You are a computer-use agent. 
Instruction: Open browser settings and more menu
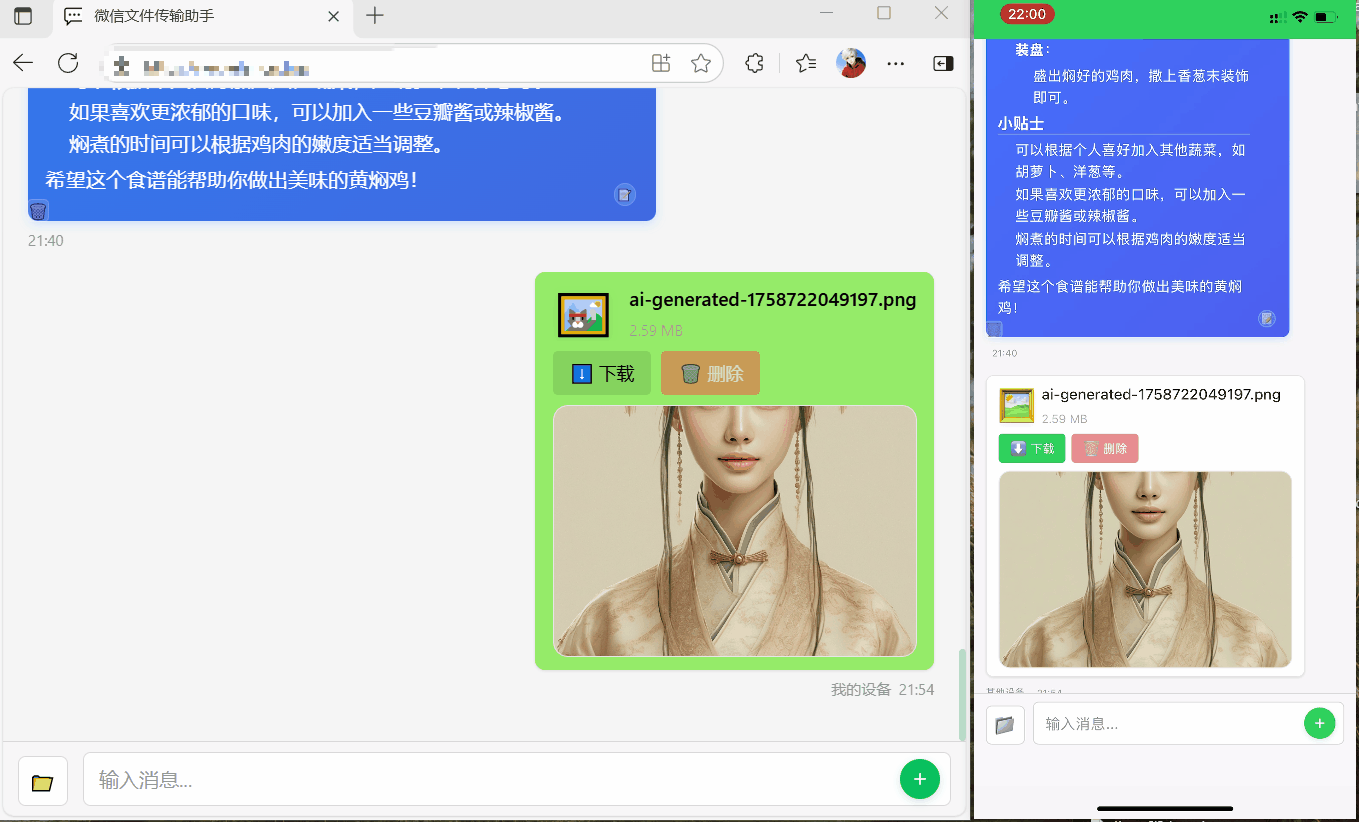pos(896,63)
